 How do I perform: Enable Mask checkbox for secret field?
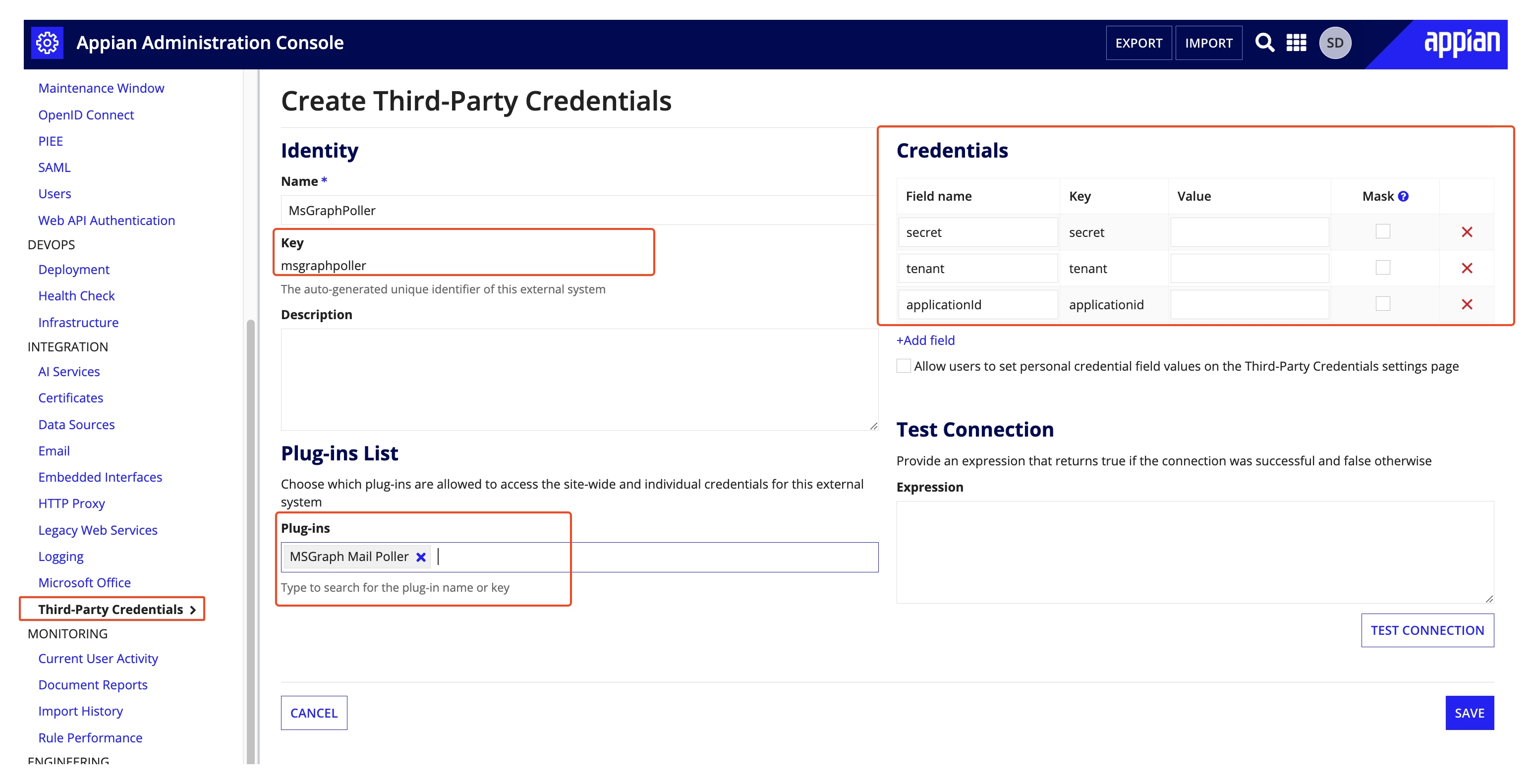tap(1383, 231)
